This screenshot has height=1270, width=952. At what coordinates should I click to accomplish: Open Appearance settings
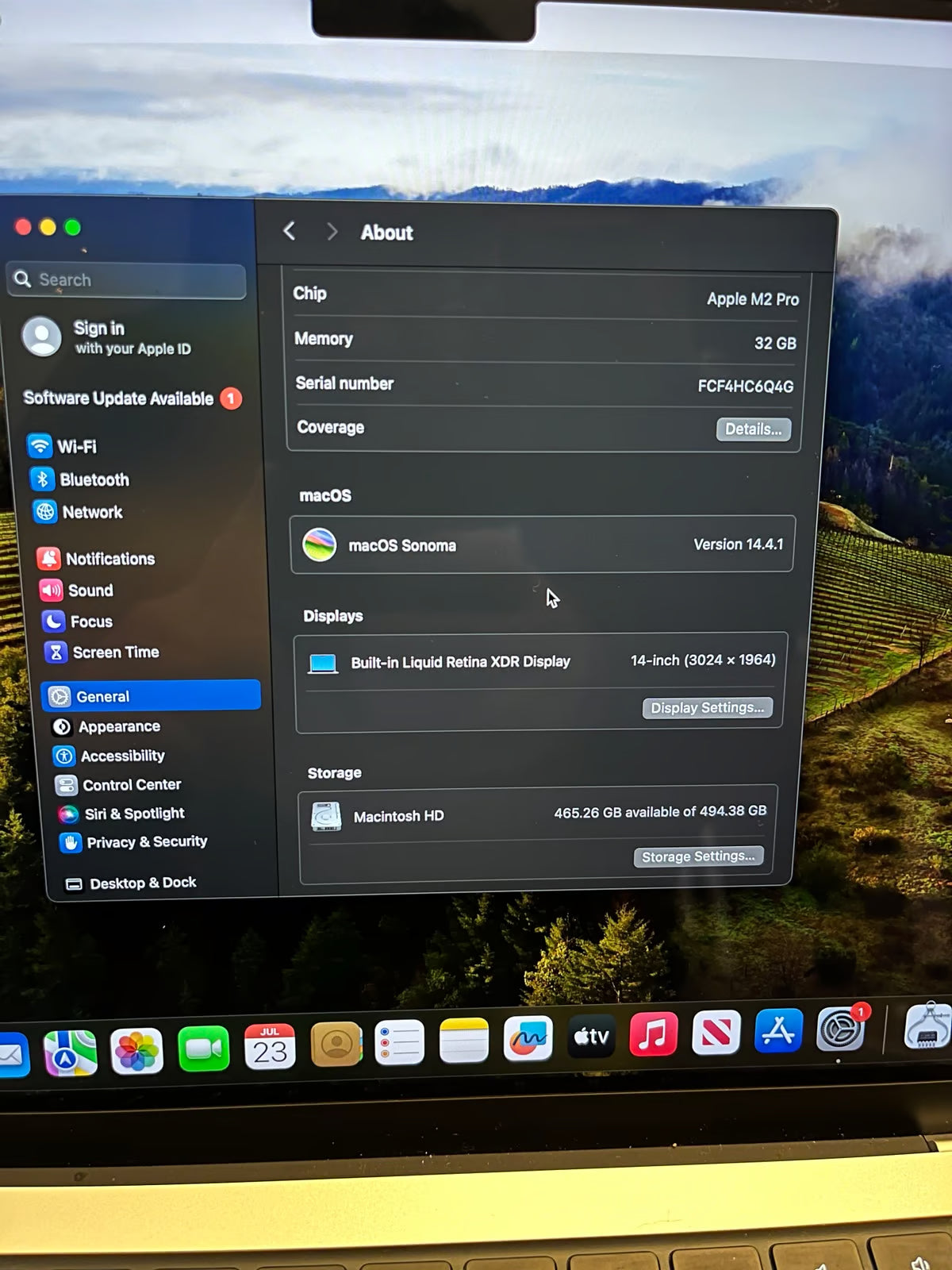click(x=106, y=726)
